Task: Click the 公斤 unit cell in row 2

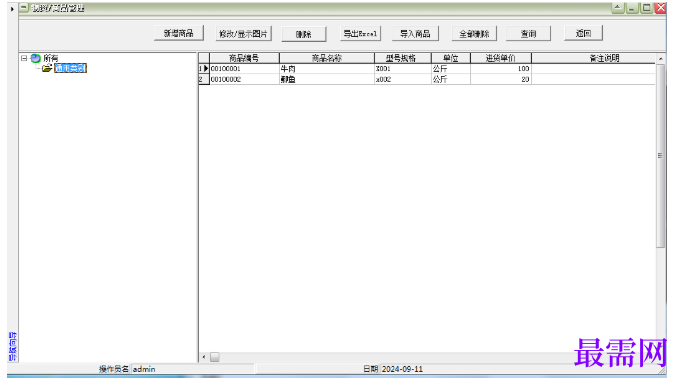Action: coord(451,79)
